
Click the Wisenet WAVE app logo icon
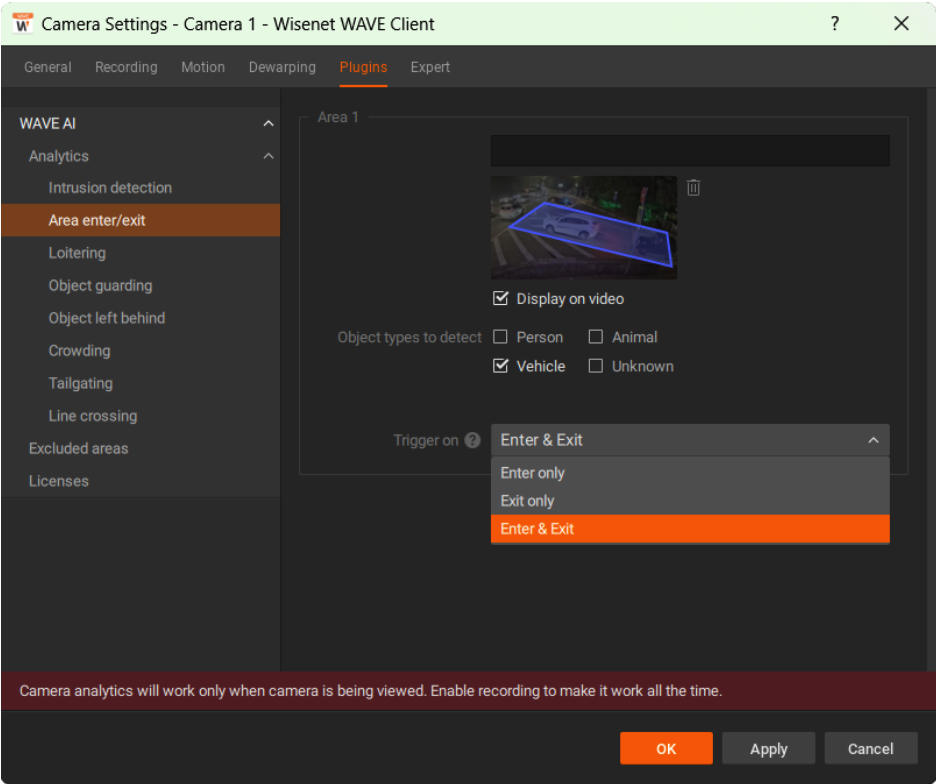tap(23, 24)
